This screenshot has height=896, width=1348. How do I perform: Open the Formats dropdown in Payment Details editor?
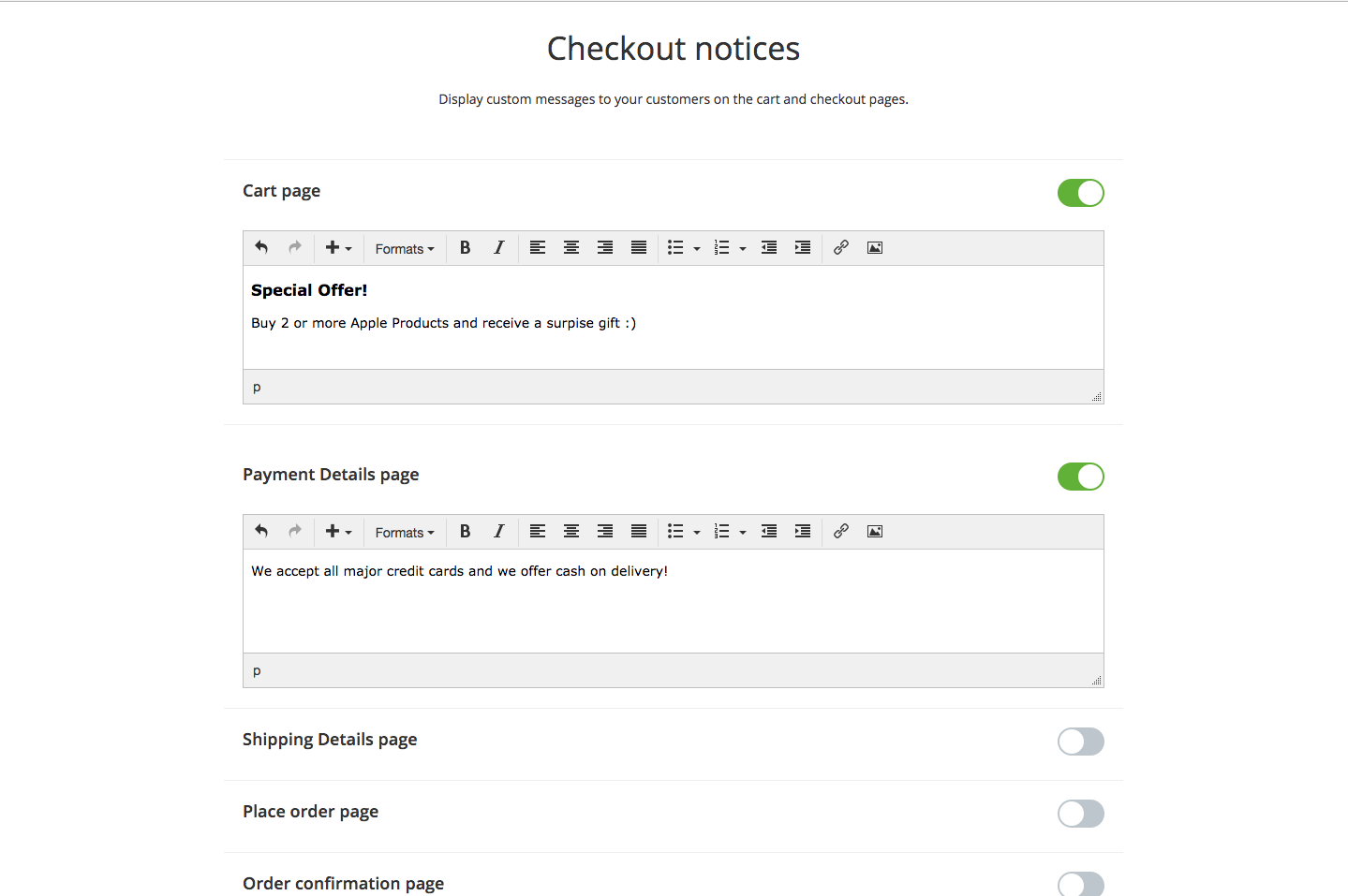tap(405, 532)
